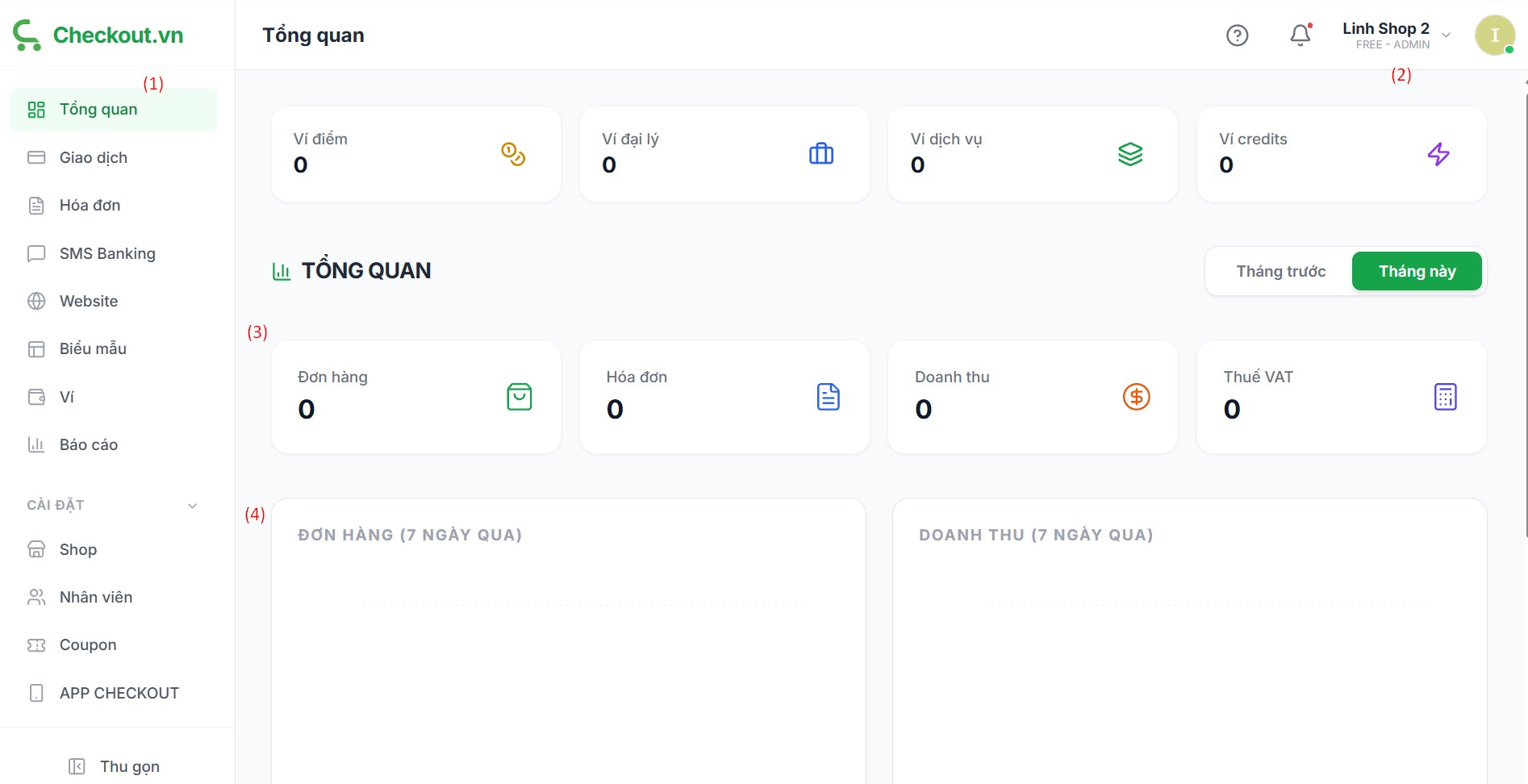Collapse sidebar with Thu gọn
The height and width of the screenshot is (784, 1528).
[115, 766]
